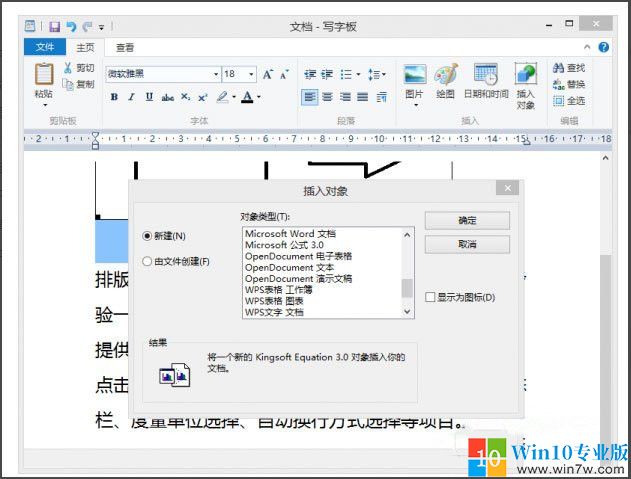Click the 日期和时间 calendar icon
This screenshot has width=631, height=479.
pos(486,75)
